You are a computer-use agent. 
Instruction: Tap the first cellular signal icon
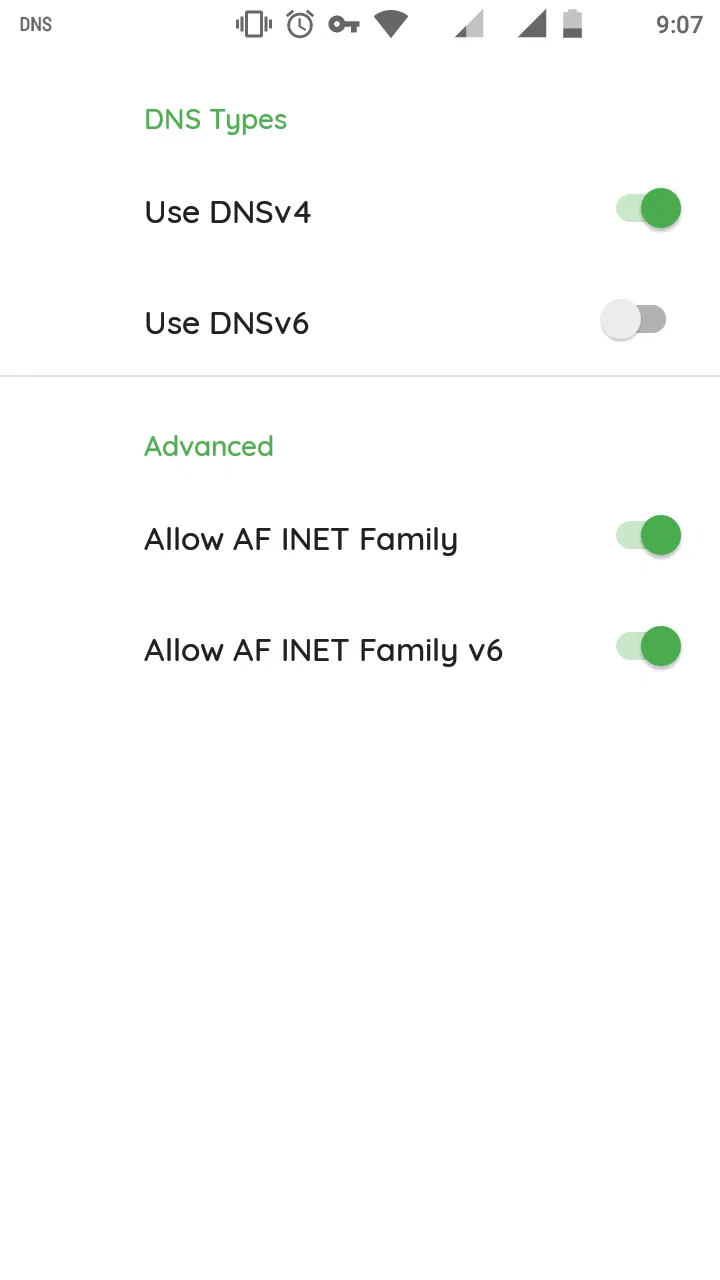pos(469,24)
